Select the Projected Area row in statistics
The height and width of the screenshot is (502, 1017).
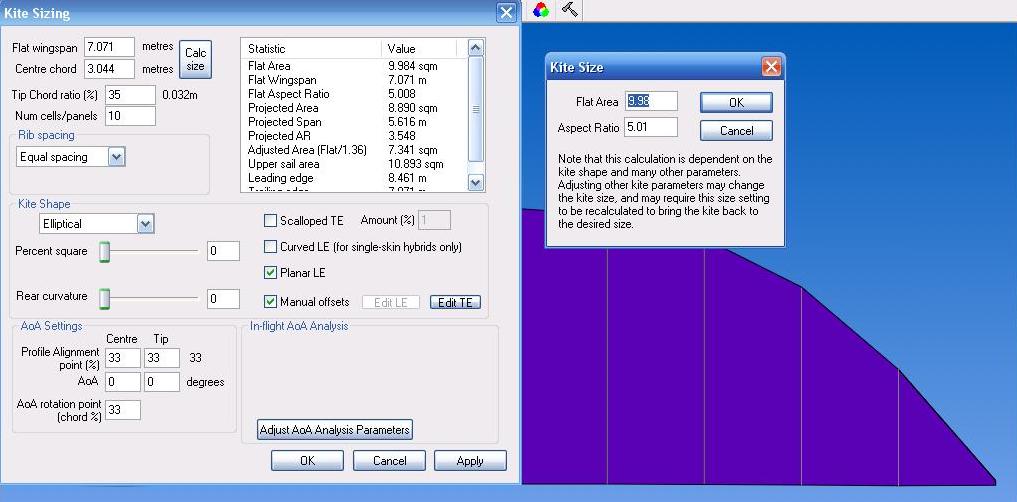pyautogui.click(x=283, y=108)
